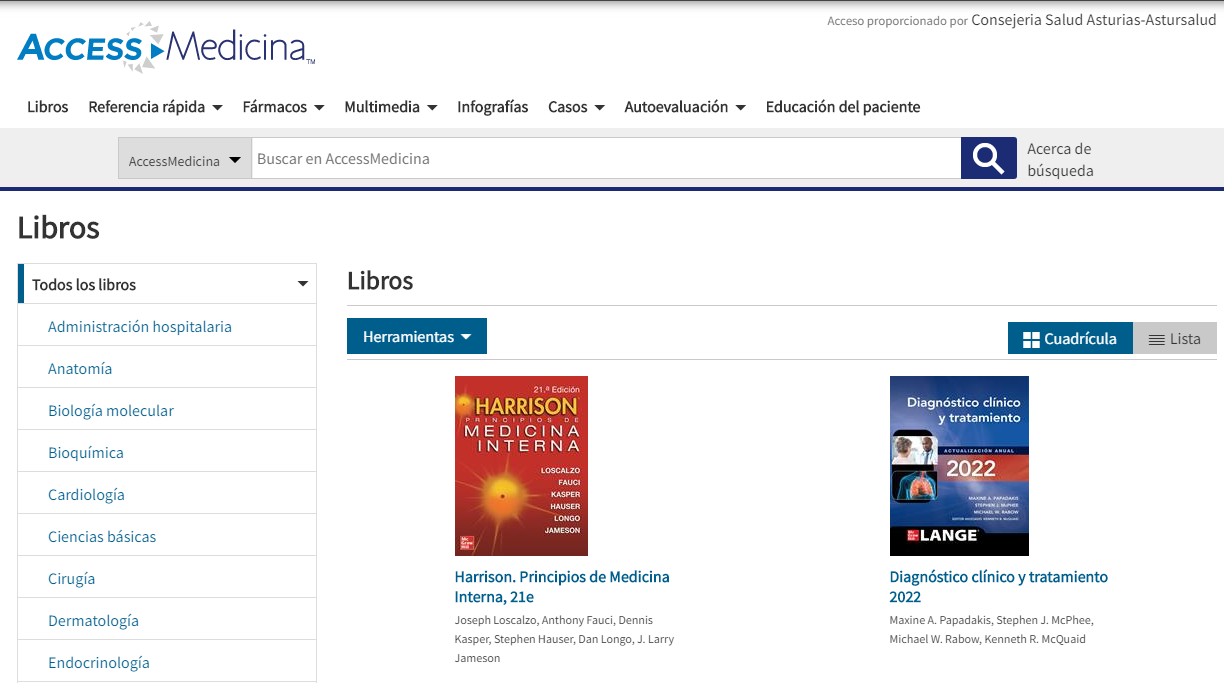The image size is (1224, 683).
Task: Click the Buscar en AccessMedicina search field
Action: click(605, 158)
